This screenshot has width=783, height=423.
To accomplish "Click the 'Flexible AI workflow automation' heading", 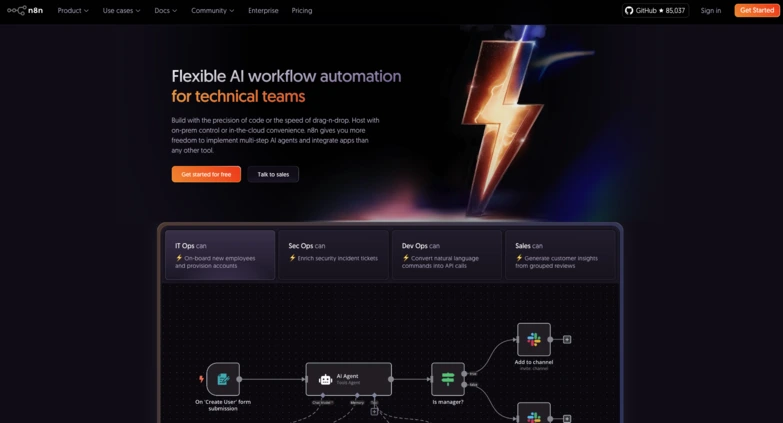I will point(286,76).
